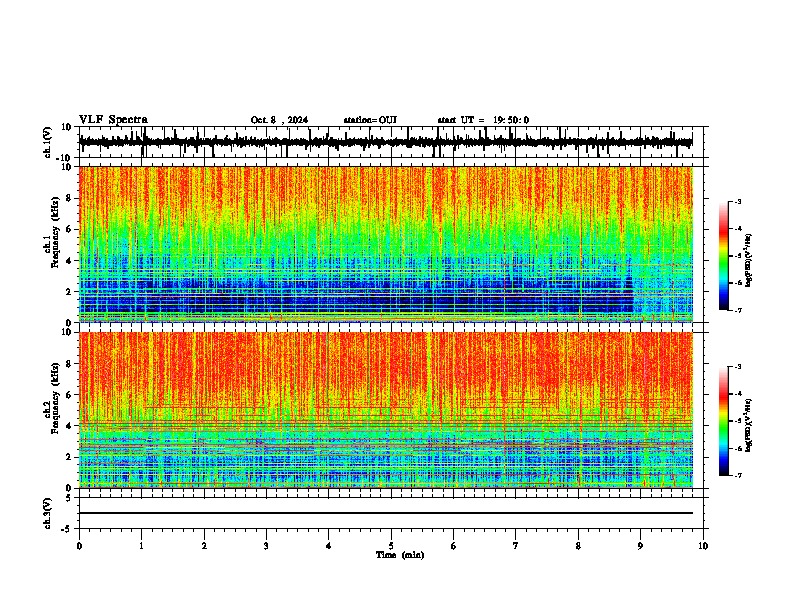
Task: Click the log(PSD) label beside ch.2 colorbar
Action: [748, 426]
